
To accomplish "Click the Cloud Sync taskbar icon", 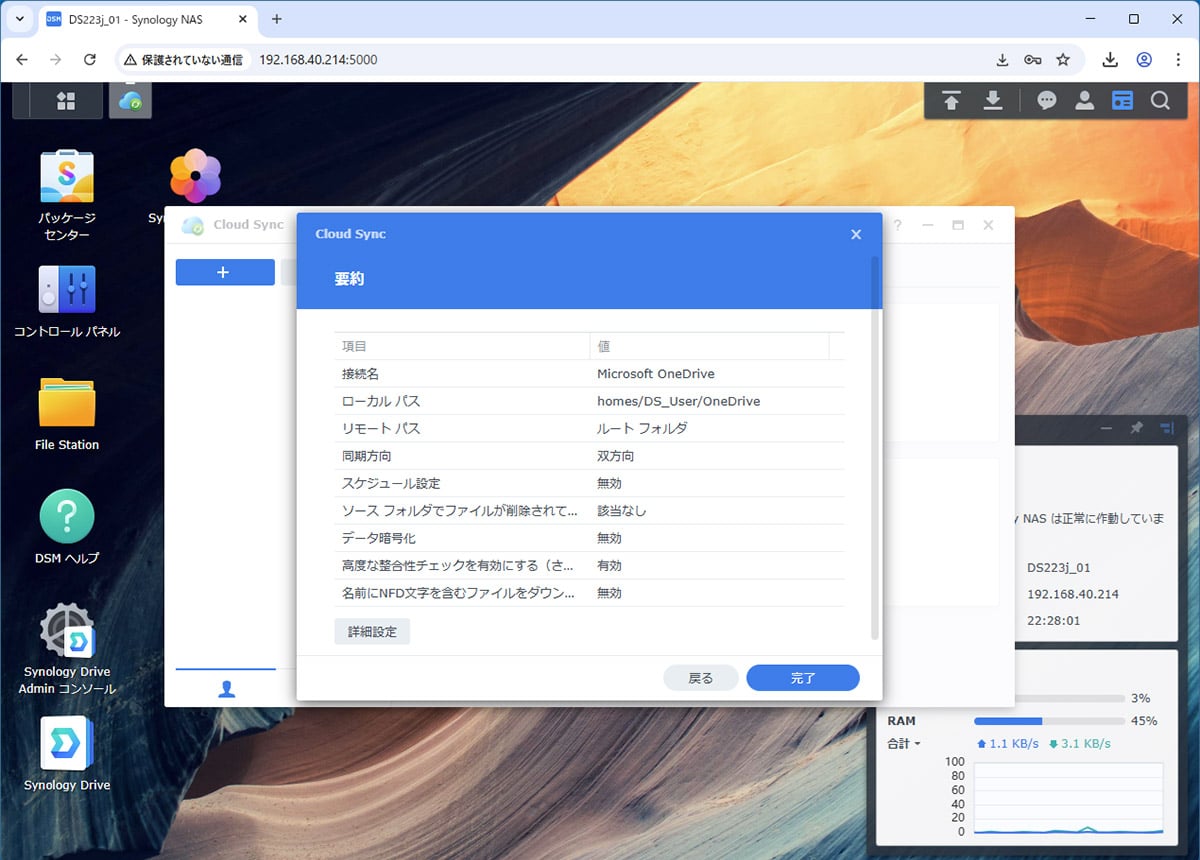I will click(130, 101).
